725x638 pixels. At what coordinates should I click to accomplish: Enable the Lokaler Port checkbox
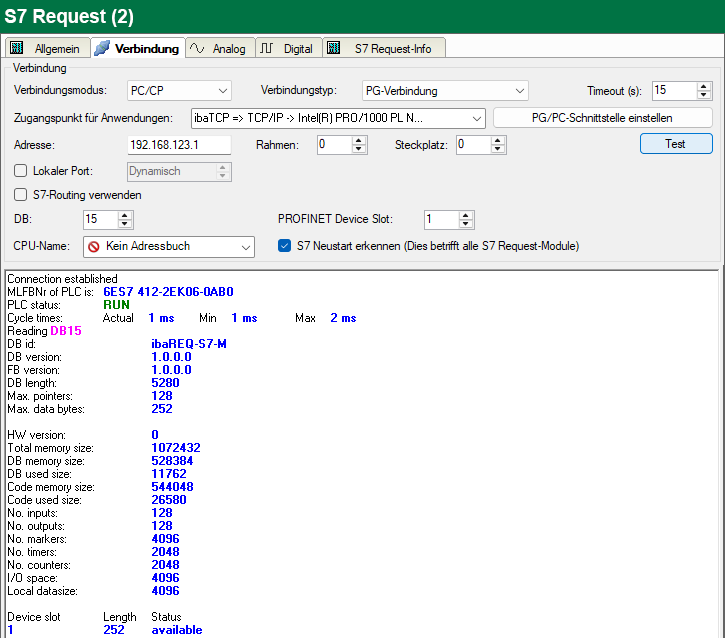pos(21,172)
